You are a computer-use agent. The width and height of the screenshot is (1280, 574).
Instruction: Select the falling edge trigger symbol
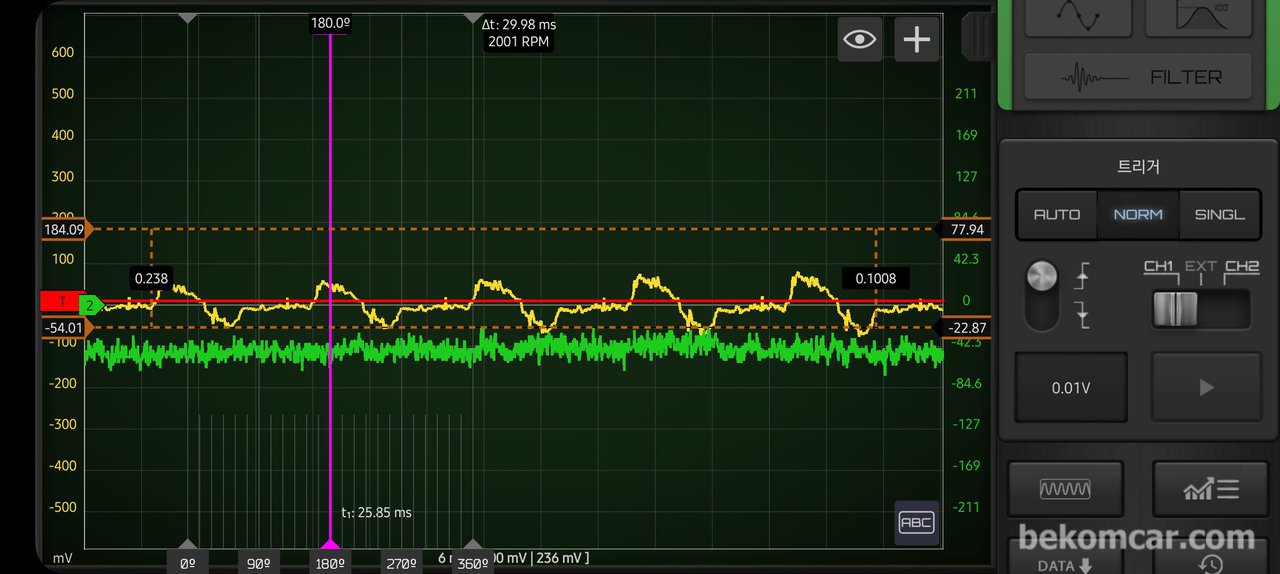(1082, 316)
